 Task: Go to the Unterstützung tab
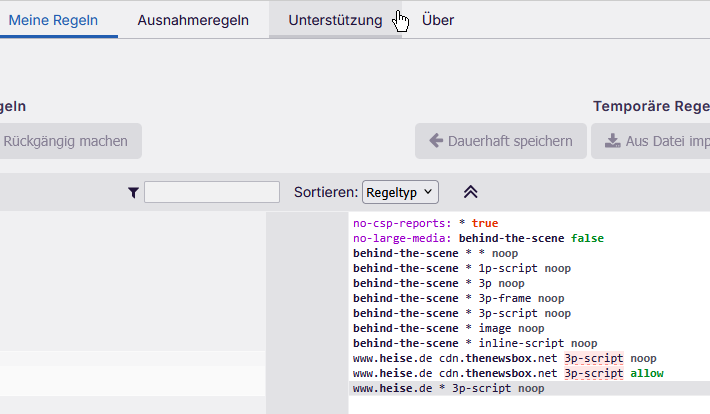(335, 20)
